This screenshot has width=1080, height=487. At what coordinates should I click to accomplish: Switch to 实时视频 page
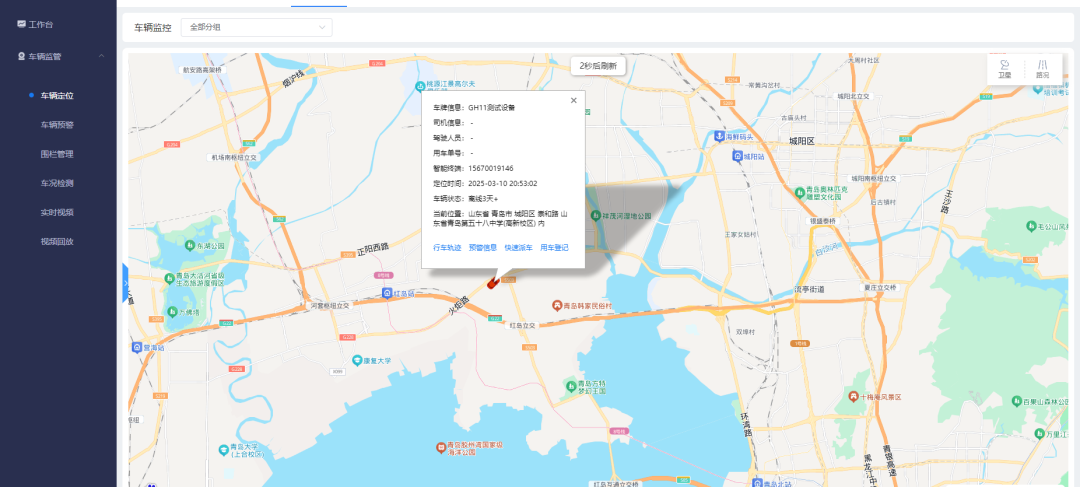56,212
